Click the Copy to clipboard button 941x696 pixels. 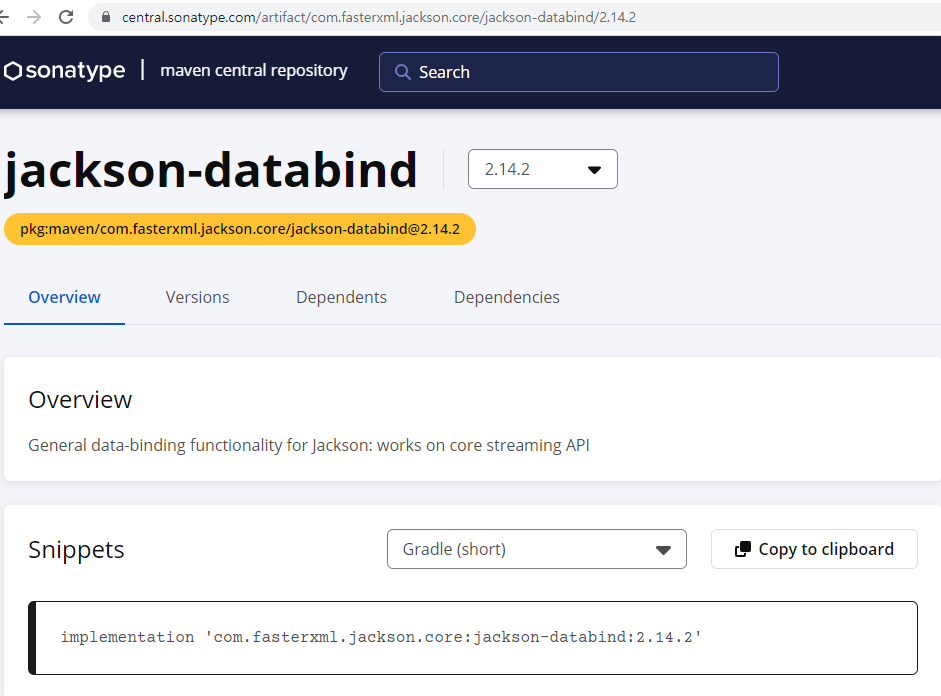(814, 549)
